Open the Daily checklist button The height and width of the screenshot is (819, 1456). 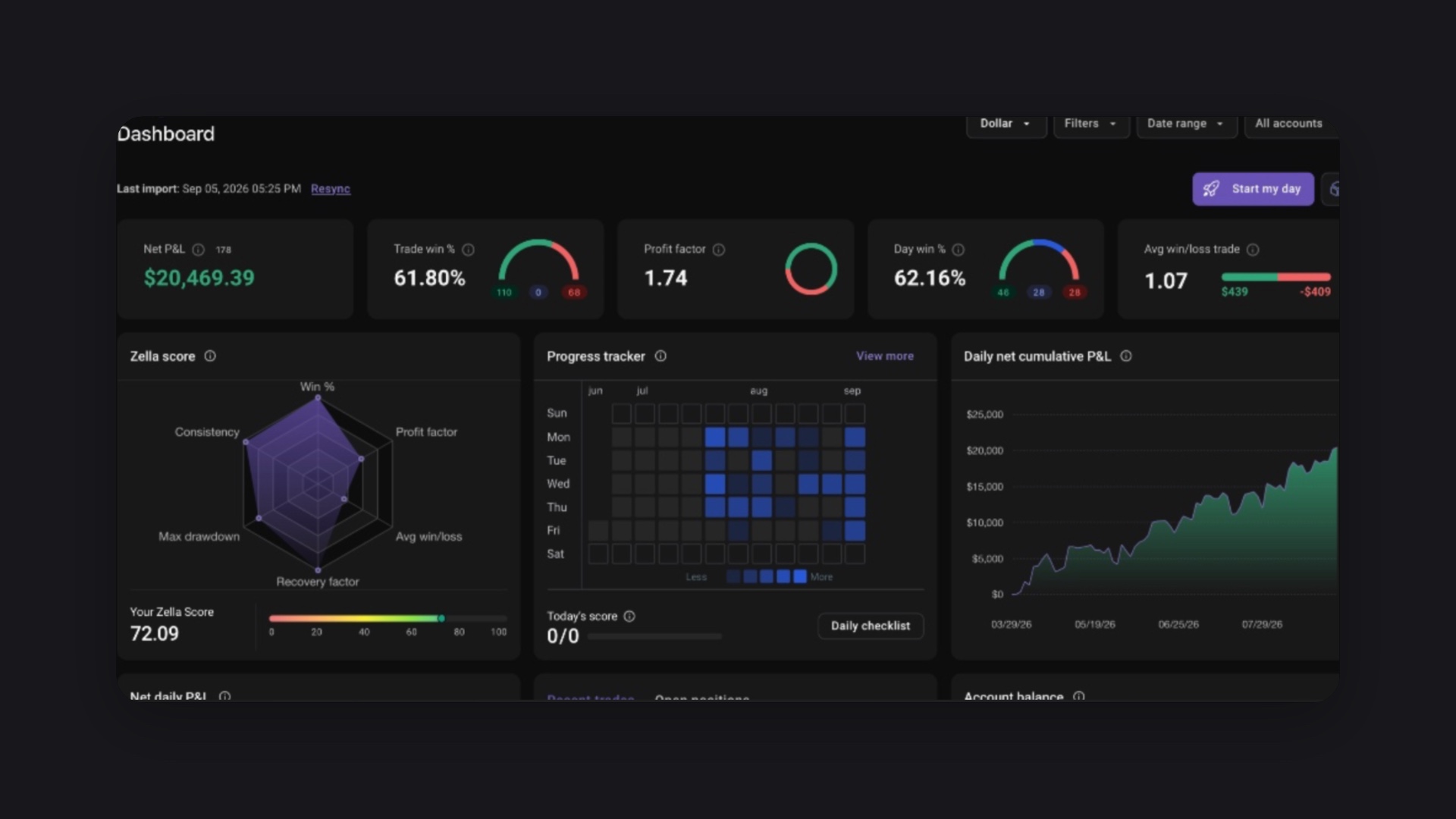click(x=871, y=626)
